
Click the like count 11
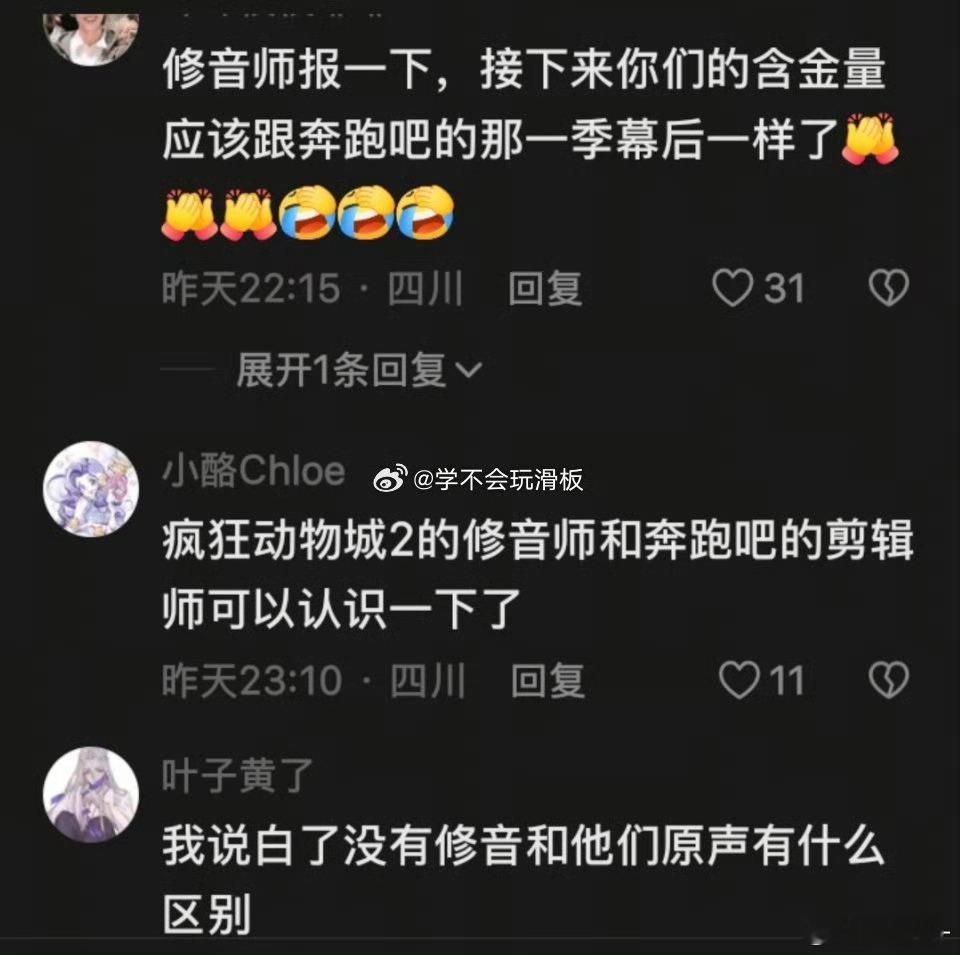(x=786, y=680)
